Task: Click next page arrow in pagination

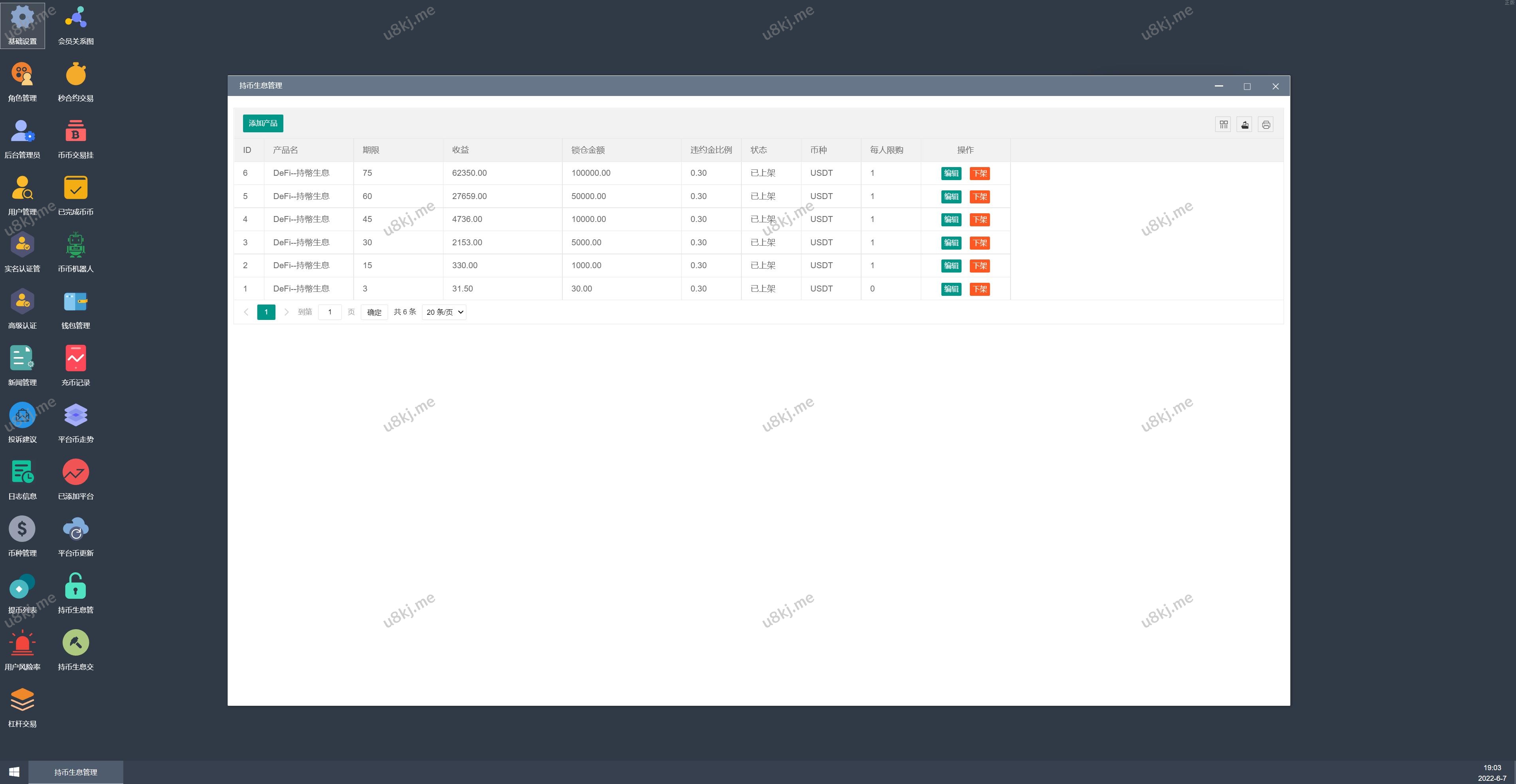Action: [x=287, y=312]
